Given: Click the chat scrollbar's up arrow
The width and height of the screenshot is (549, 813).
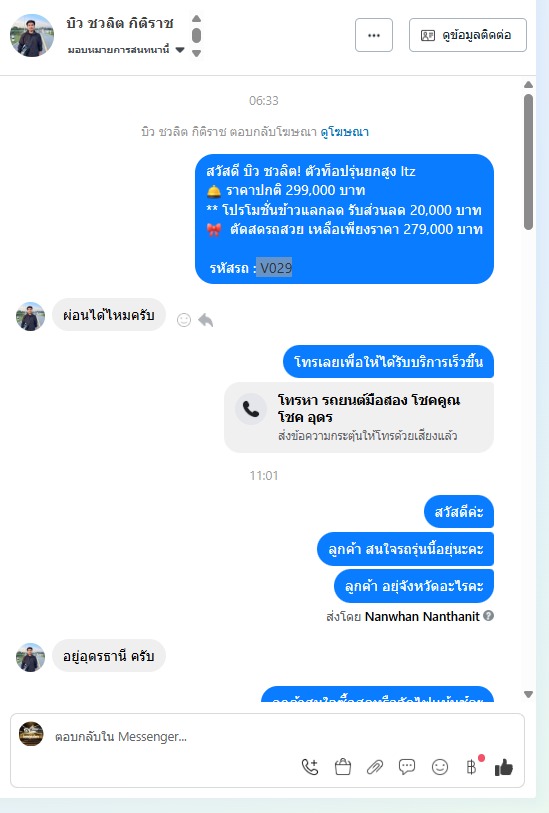Looking at the screenshot, I should tap(528, 85).
